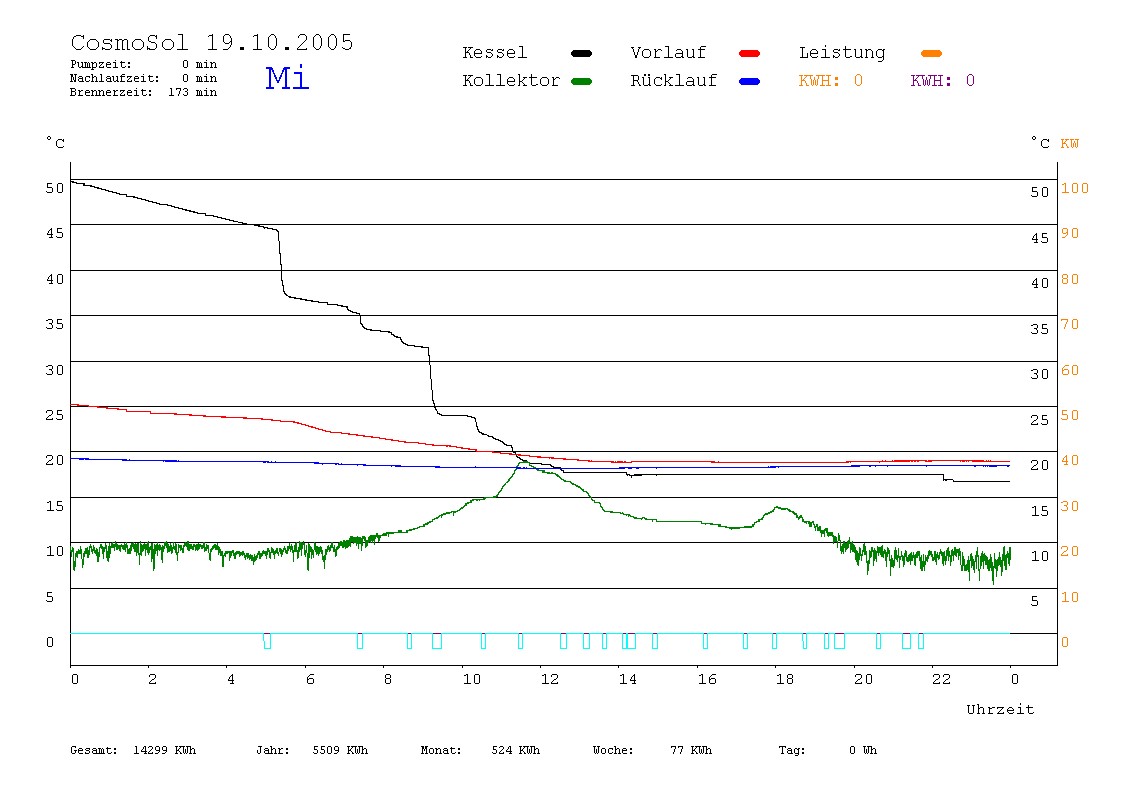Click the orange "100" on the KW axis

click(1075, 188)
